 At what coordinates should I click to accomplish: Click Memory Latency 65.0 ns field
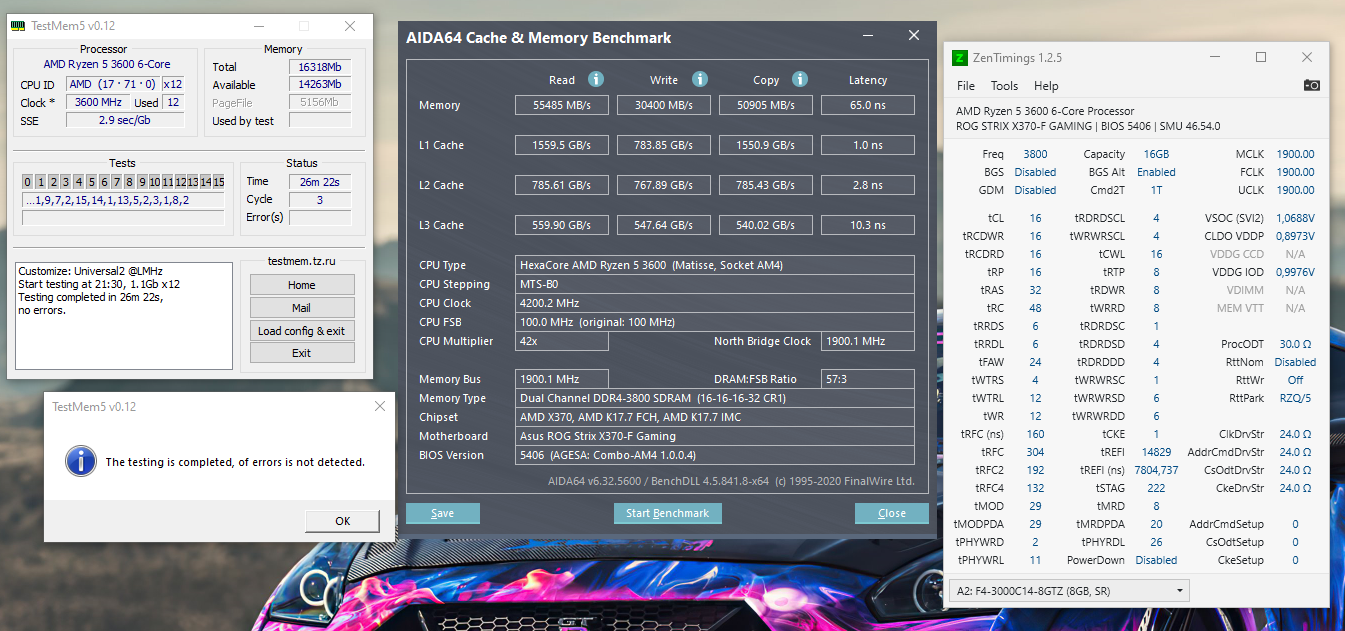coord(868,105)
